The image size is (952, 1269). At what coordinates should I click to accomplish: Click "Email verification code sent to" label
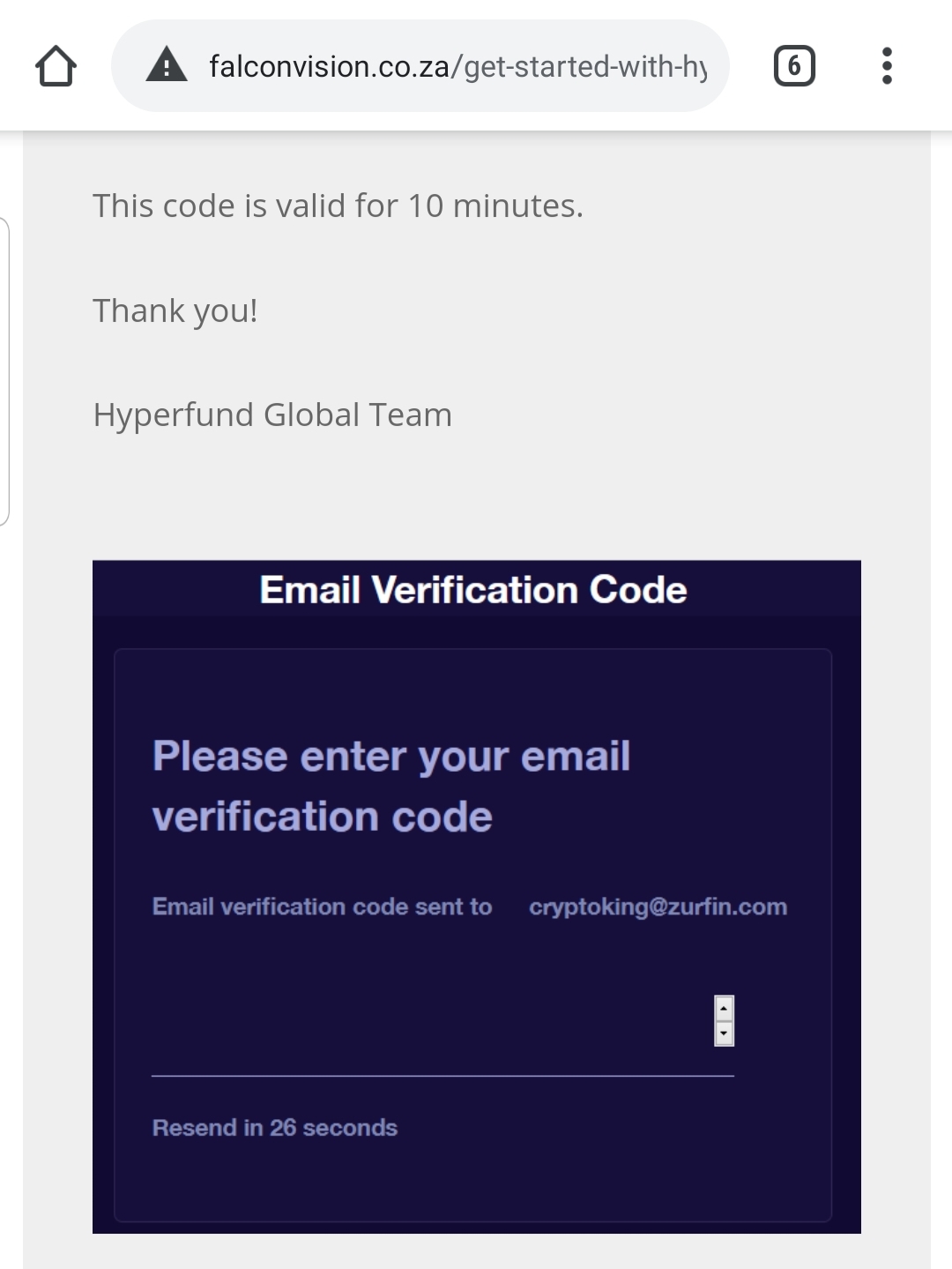322,907
